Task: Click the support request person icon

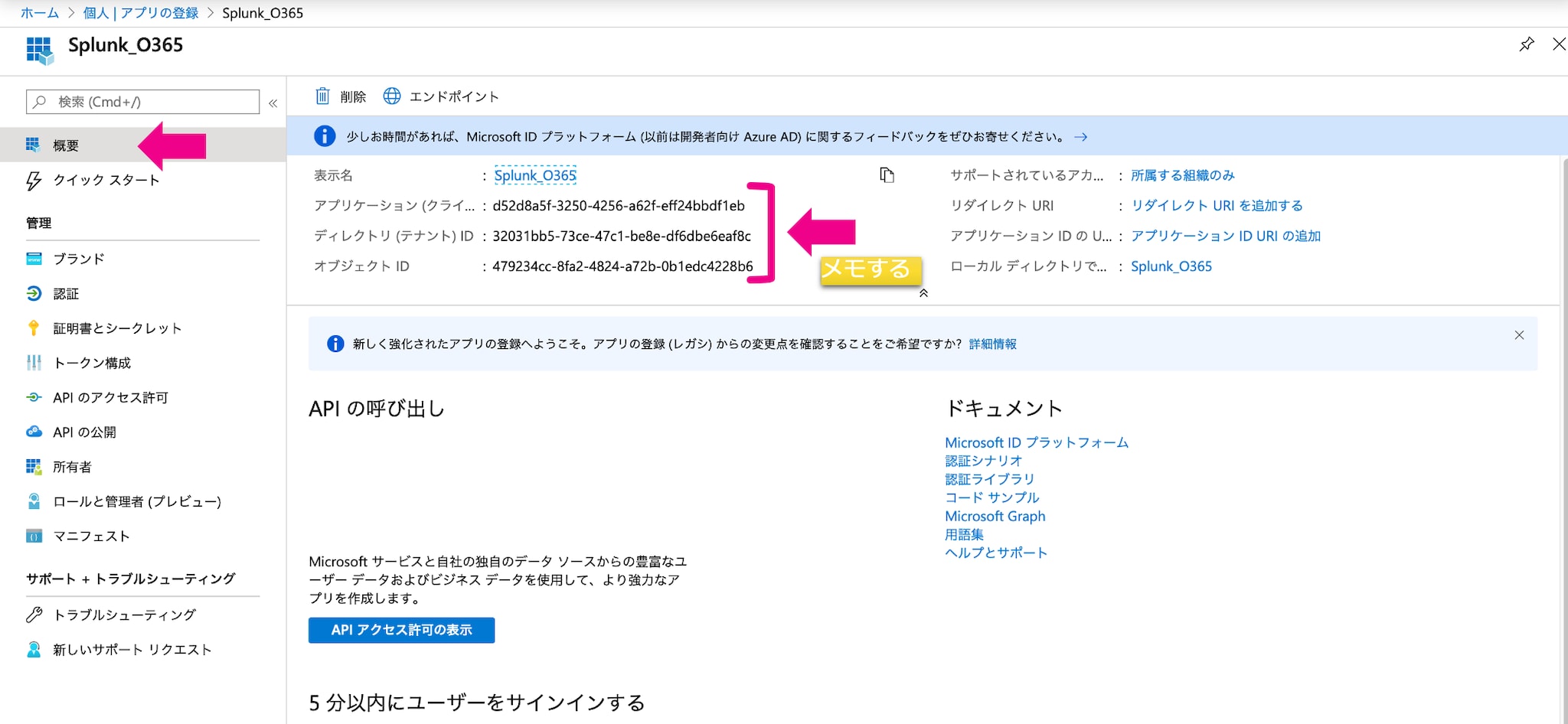Action: (34, 649)
